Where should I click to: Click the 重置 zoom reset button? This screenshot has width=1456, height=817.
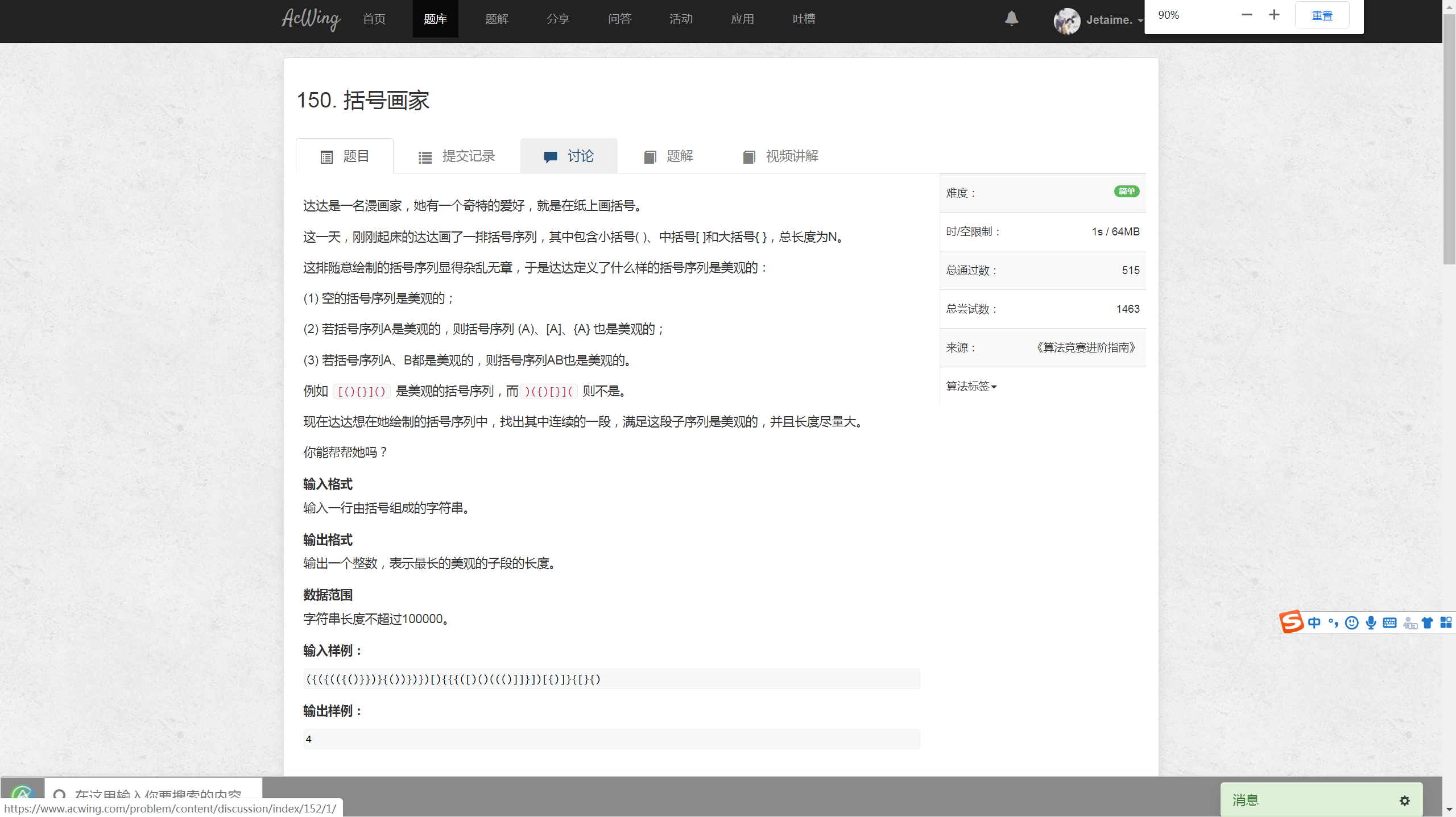[x=1322, y=15]
